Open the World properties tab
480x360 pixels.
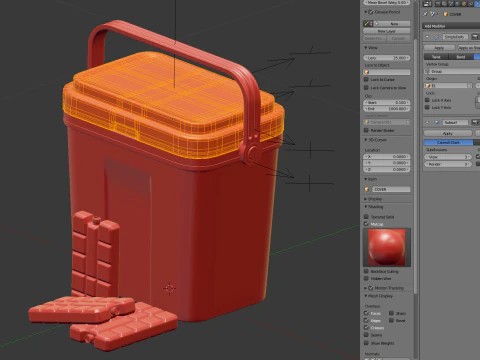pyautogui.click(x=458, y=4)
